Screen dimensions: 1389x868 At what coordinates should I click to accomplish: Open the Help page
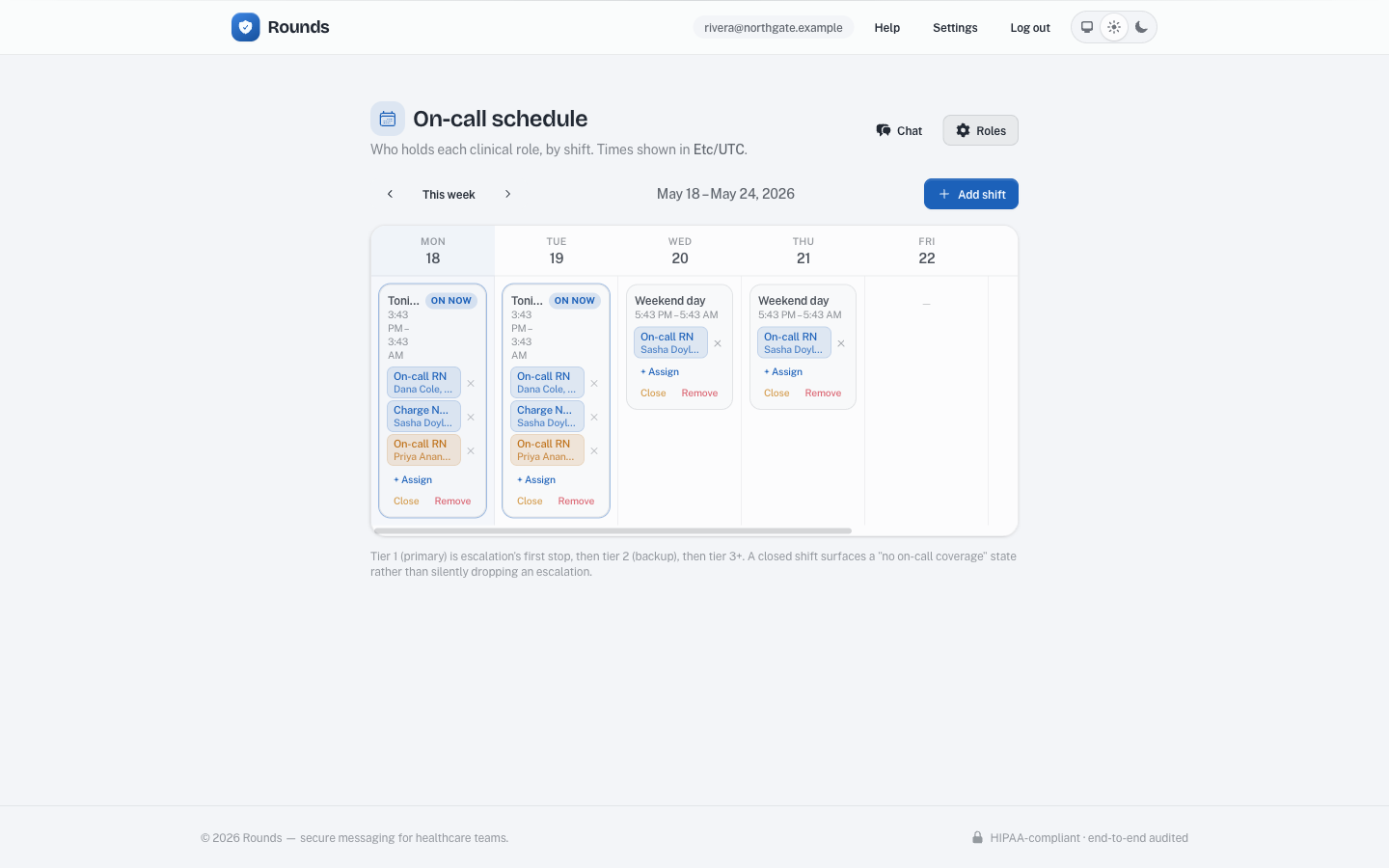tap(887, 27)
